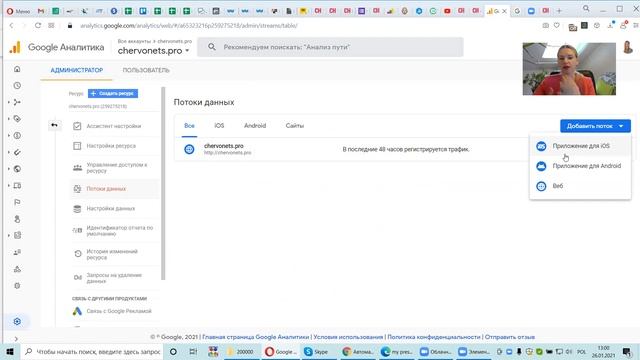Open Настройки ресурса in admin menu
Viewport: 640px width, 360px height.
pyautogui.click(x=115, y=146)
